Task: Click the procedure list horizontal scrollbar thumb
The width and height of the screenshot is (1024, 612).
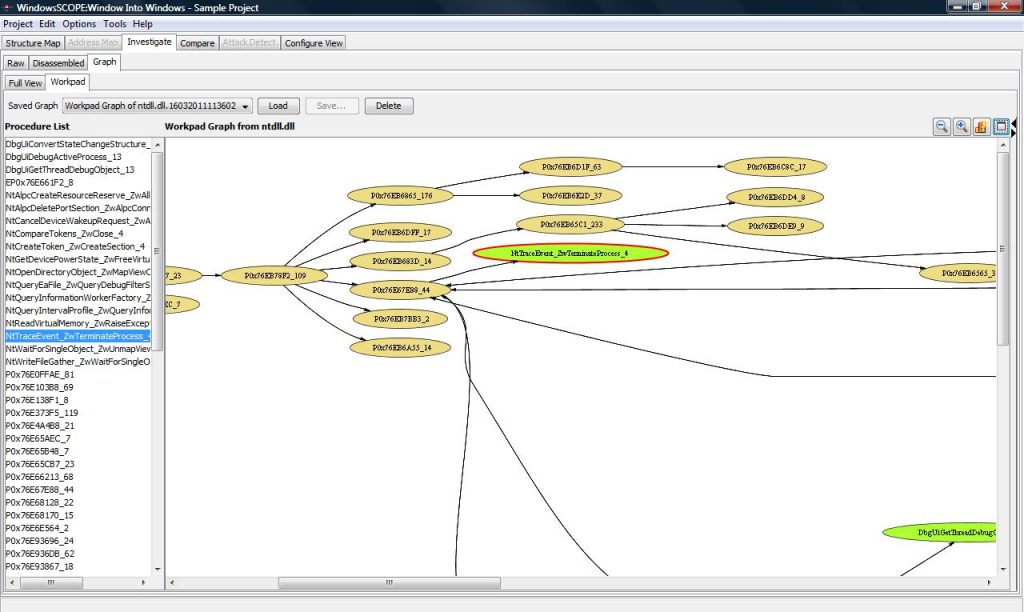Action: [51, 582]
